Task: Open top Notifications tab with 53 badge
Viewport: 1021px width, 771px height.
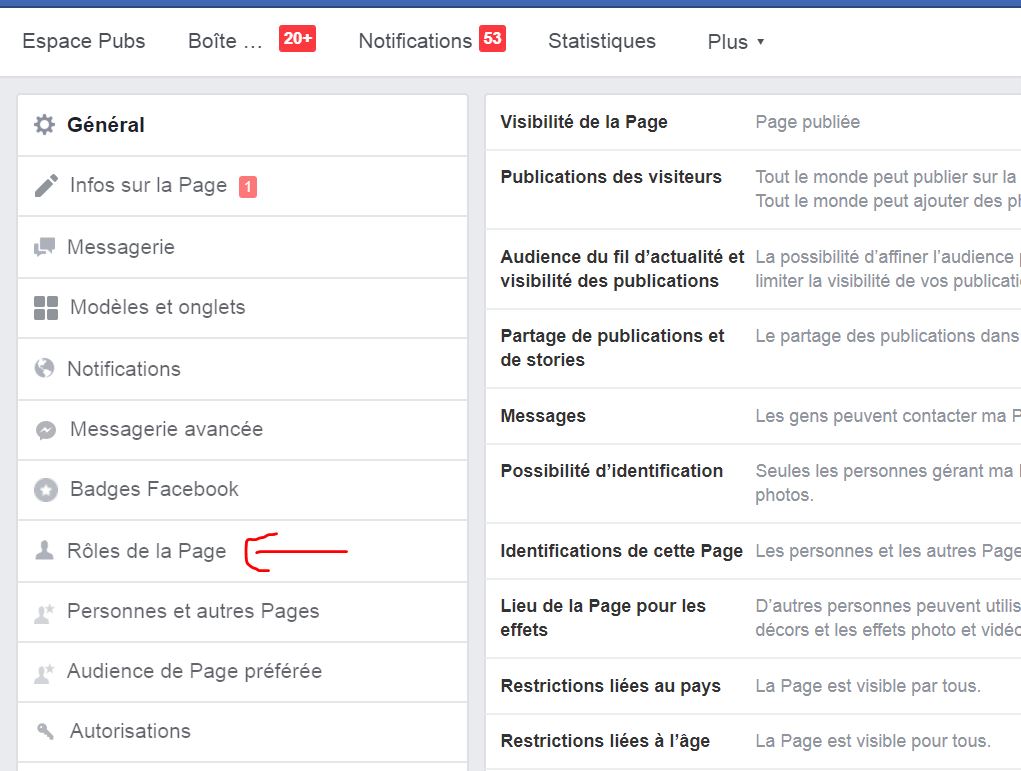Action: tap(415, 41)
